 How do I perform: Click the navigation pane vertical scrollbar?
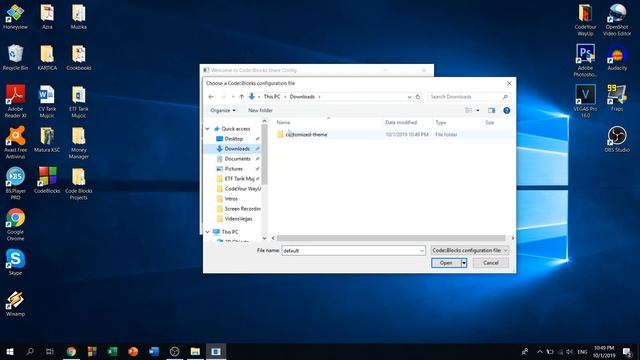(x=264, y=154)
